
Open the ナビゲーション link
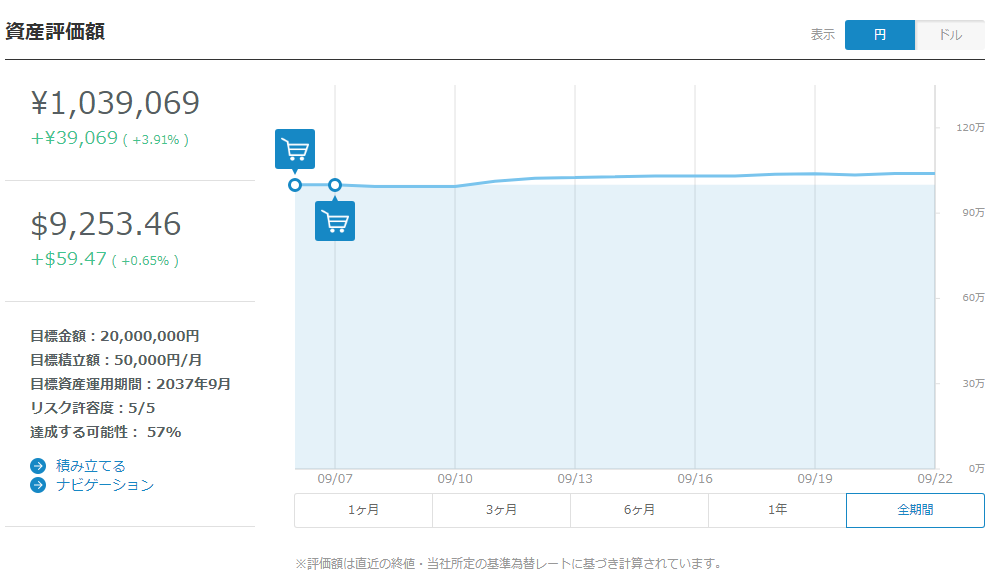point(105,485)
